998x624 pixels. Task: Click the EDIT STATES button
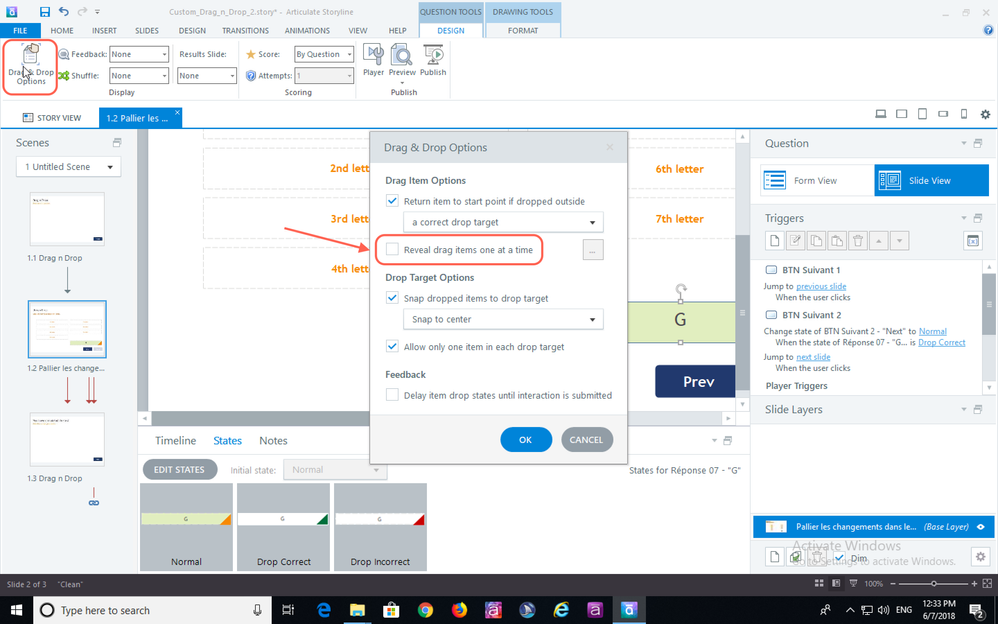click(179, 469)
